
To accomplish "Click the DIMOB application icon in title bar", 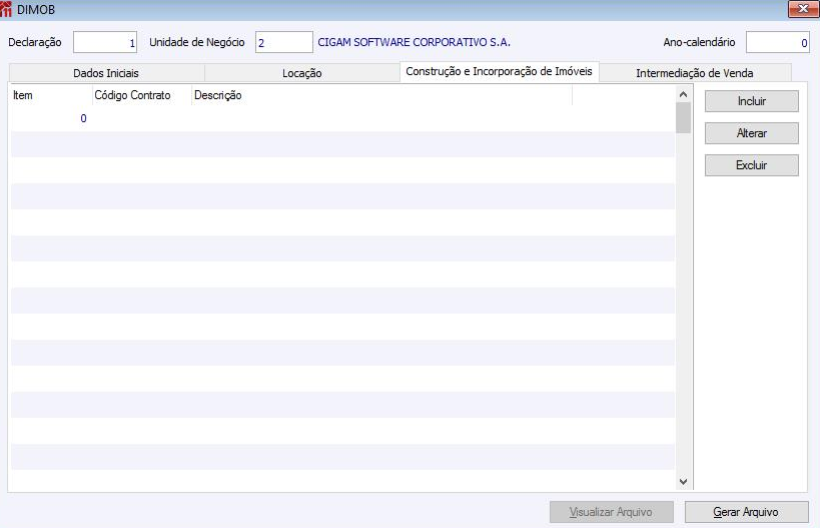I will click(x=6, y=9).
